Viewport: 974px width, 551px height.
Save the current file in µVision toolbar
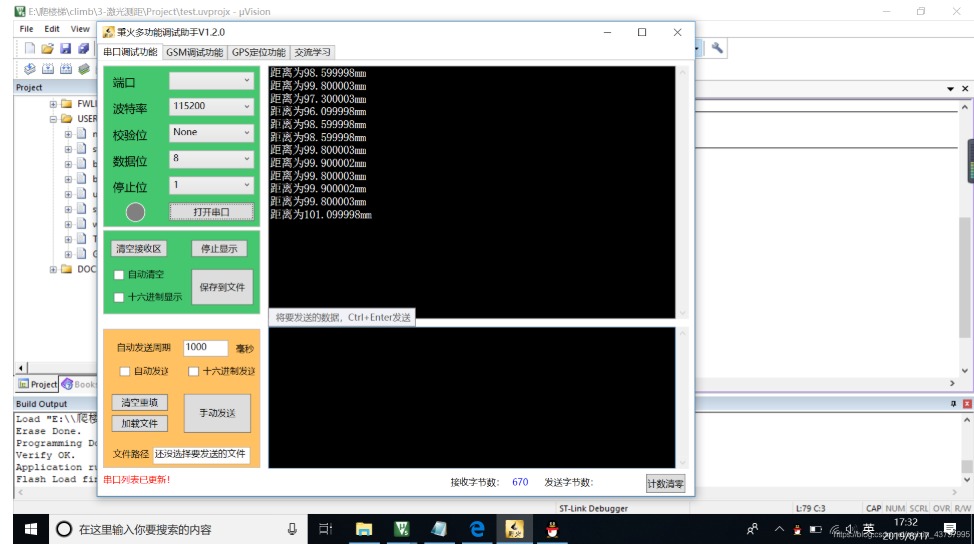pyautogui.click(x=65, y=48)
